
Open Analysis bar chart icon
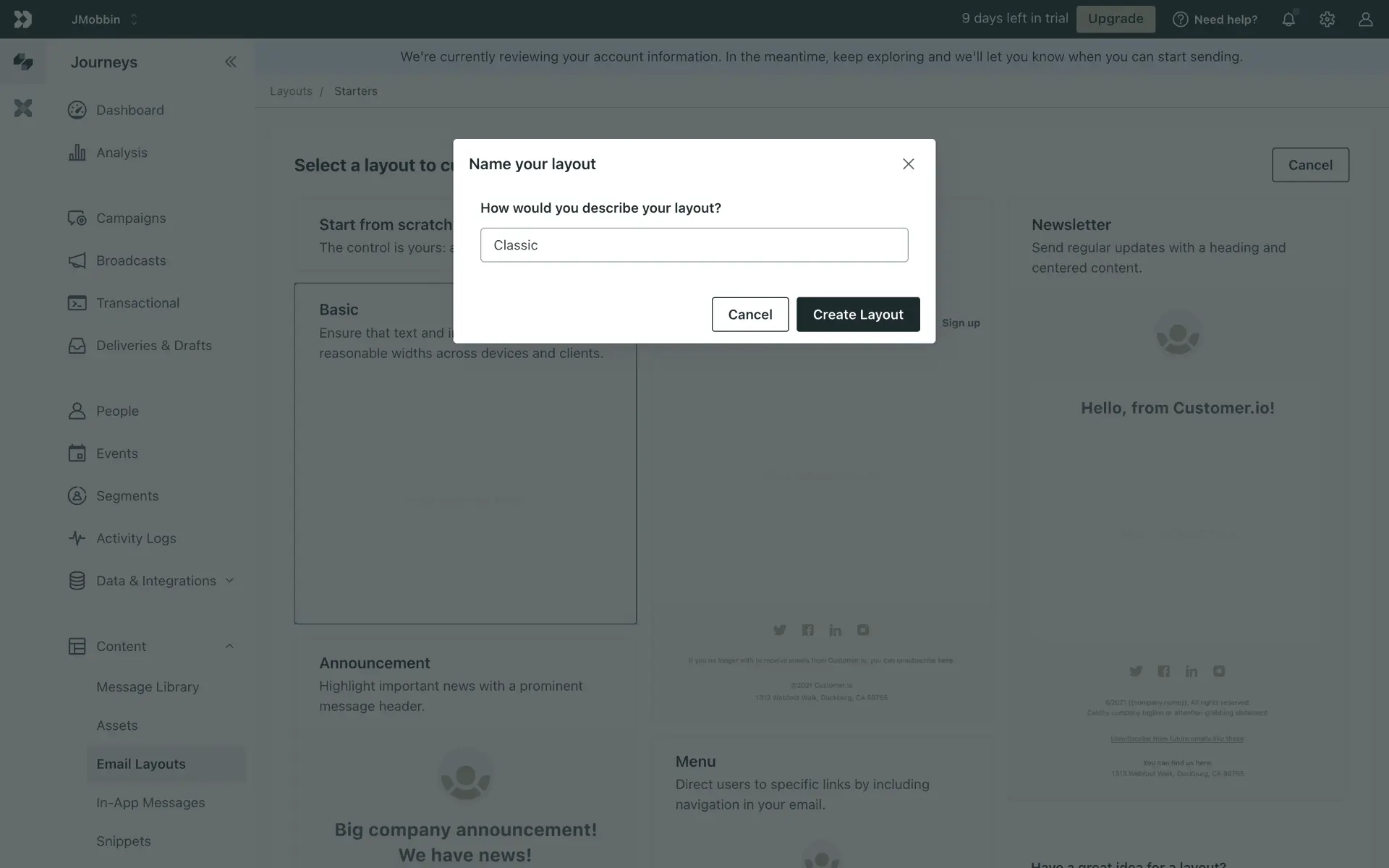(77, 153)
